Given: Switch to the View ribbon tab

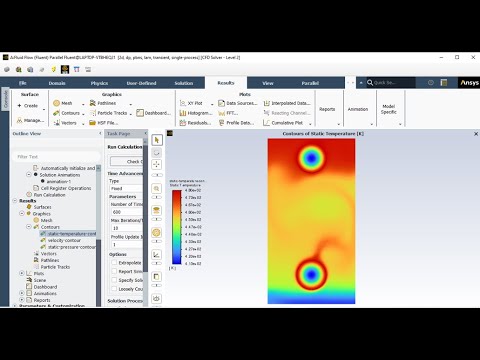Looking at the screenshot, I should tap(268, 83).
